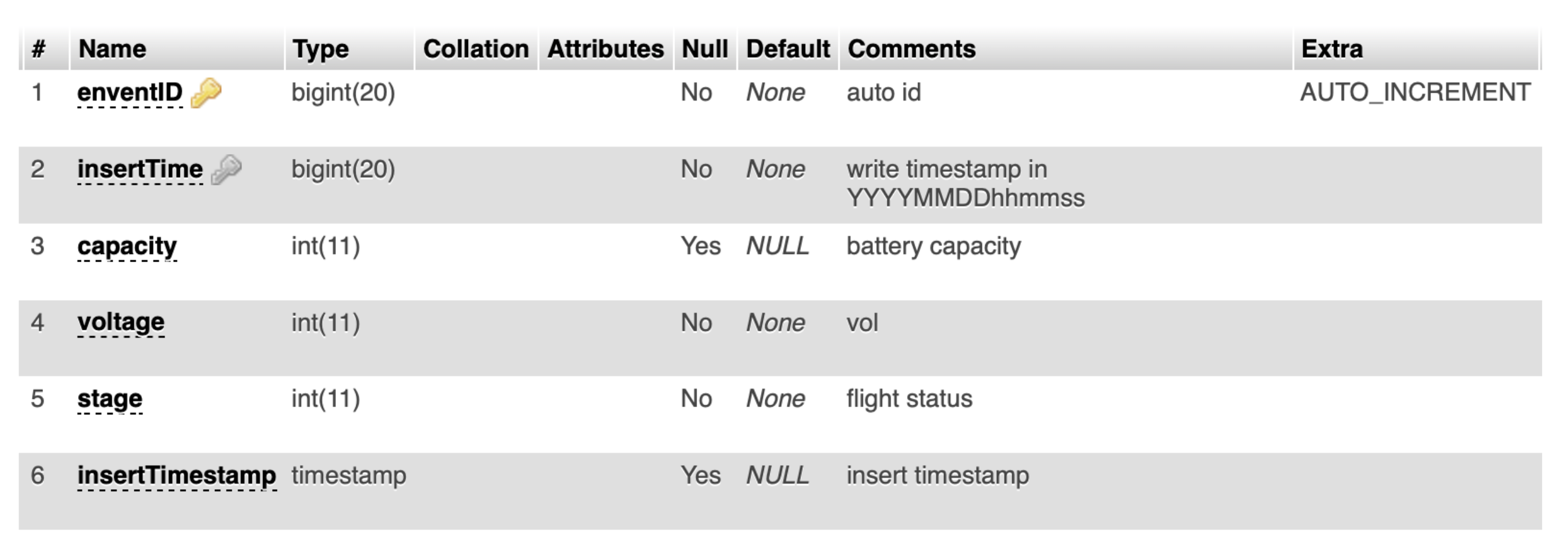This screenshot has width=1568, height=558.
Task: Click the Type column header
Action: (x=321, y=49)
